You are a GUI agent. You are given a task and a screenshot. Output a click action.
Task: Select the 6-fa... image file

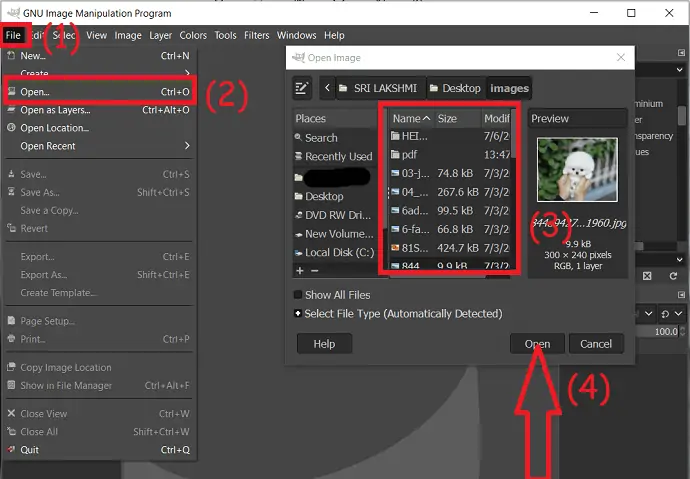pyautogui.click(x=450, y=229)
